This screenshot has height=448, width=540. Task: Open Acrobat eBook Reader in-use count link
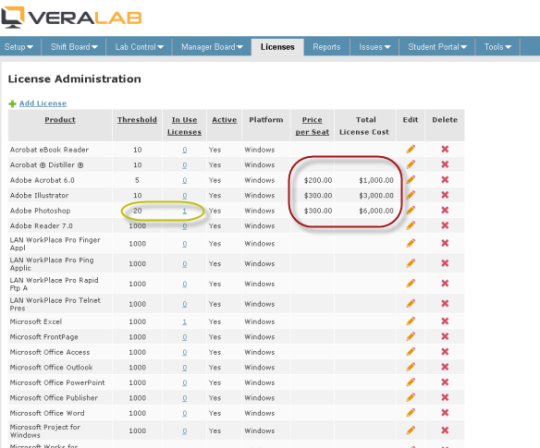point(185,150)
